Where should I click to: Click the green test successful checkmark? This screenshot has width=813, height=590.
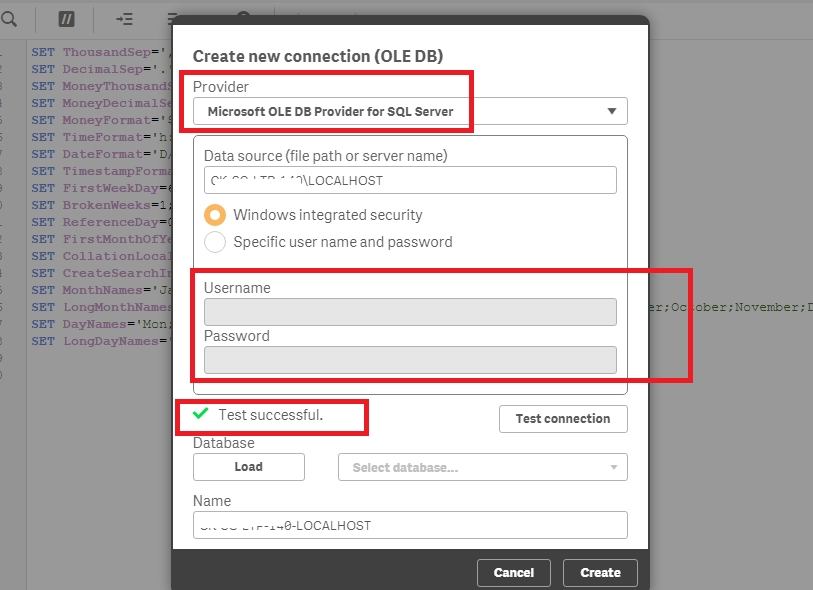click(x=200, y=414)
